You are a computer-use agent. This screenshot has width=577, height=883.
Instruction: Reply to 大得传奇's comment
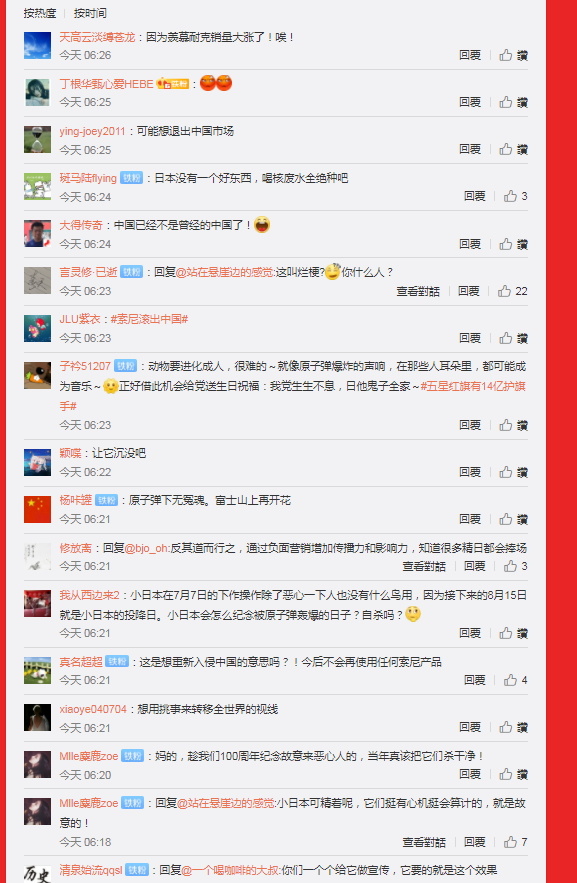pos(469,244)
